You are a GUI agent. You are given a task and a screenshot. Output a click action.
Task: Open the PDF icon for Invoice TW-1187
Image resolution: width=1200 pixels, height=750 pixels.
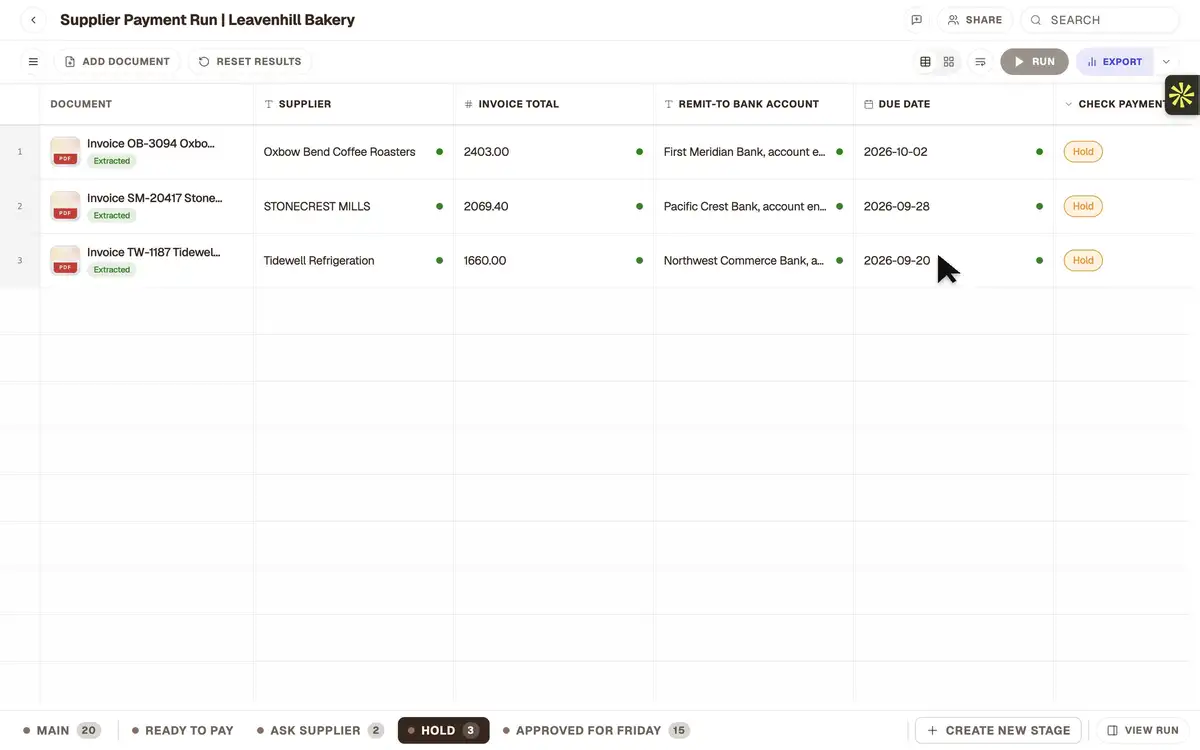65,261
